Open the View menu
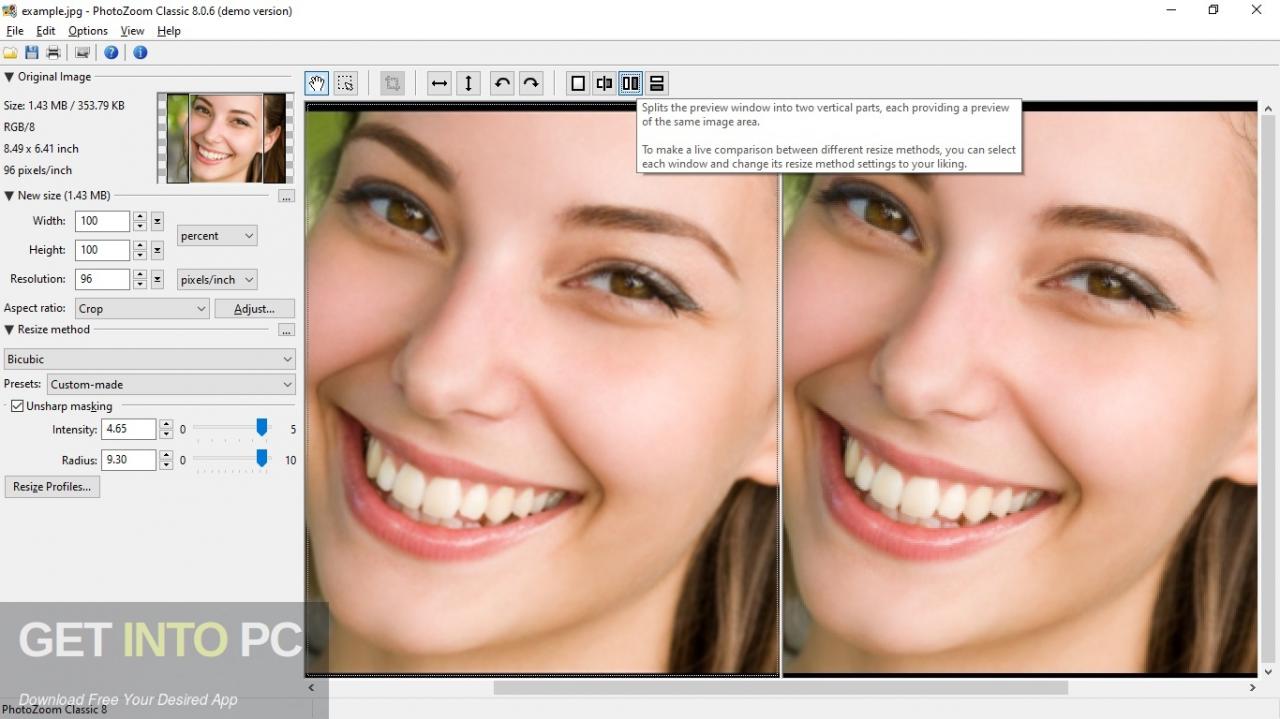 click(132, 31)
